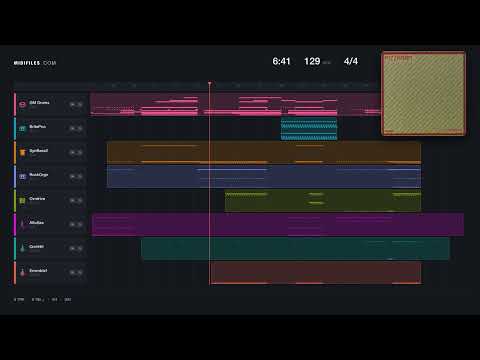This screenshot has height=360, width=480.
Task: Solo the BritePno track
Action: 80,128
